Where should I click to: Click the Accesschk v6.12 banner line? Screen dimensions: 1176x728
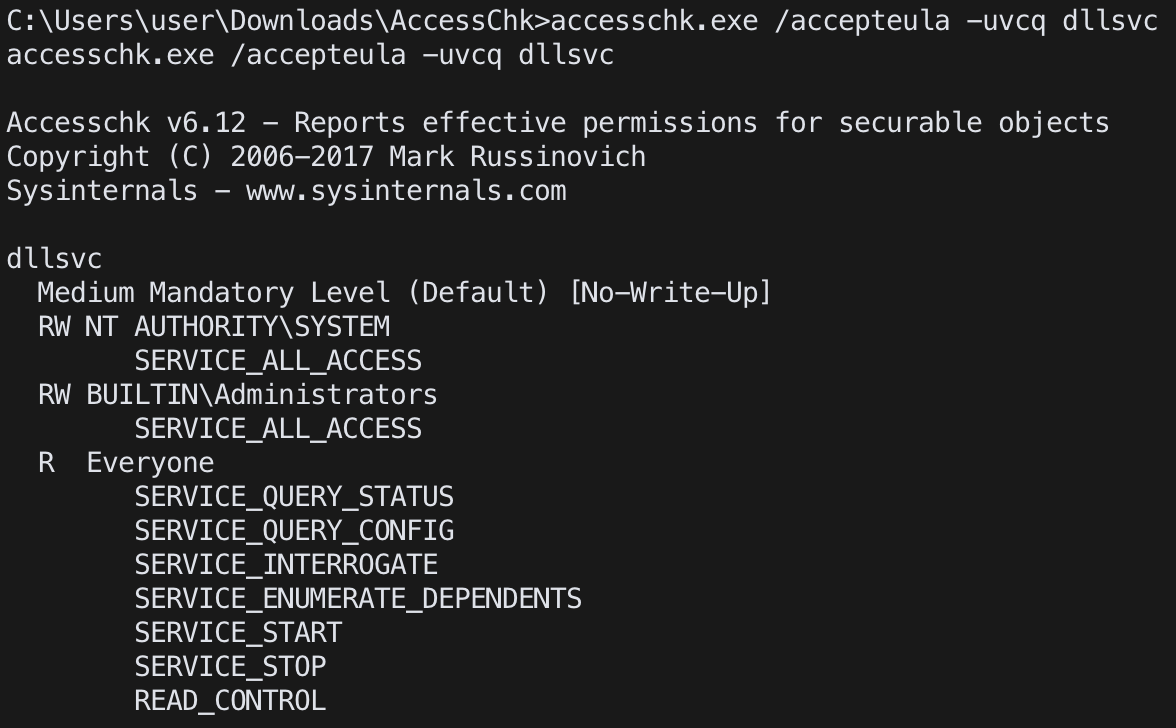tap(558, 122)
